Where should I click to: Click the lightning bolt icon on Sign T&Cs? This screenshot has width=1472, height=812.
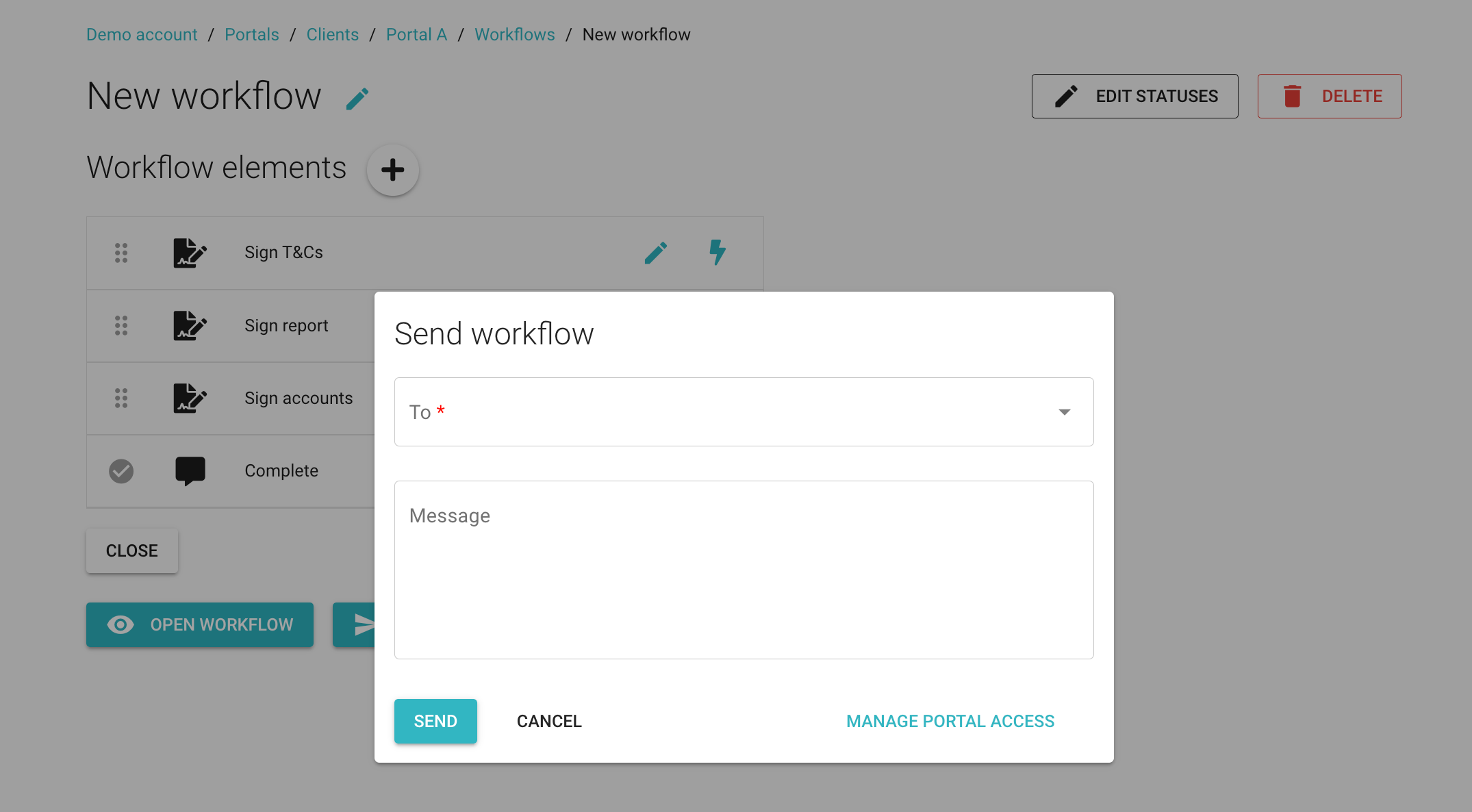tap(717, 252)
